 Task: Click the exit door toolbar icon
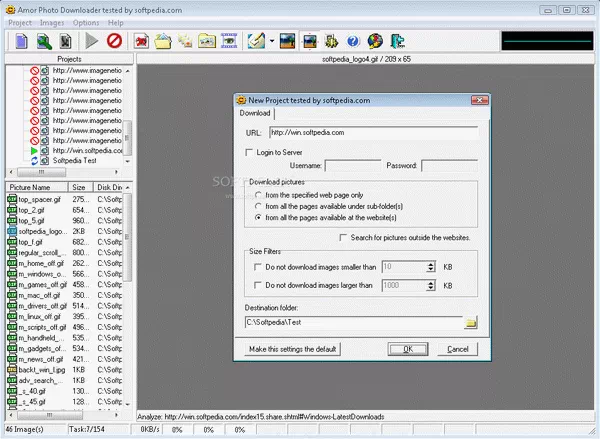pyautogui.click(x=397, y=41)
